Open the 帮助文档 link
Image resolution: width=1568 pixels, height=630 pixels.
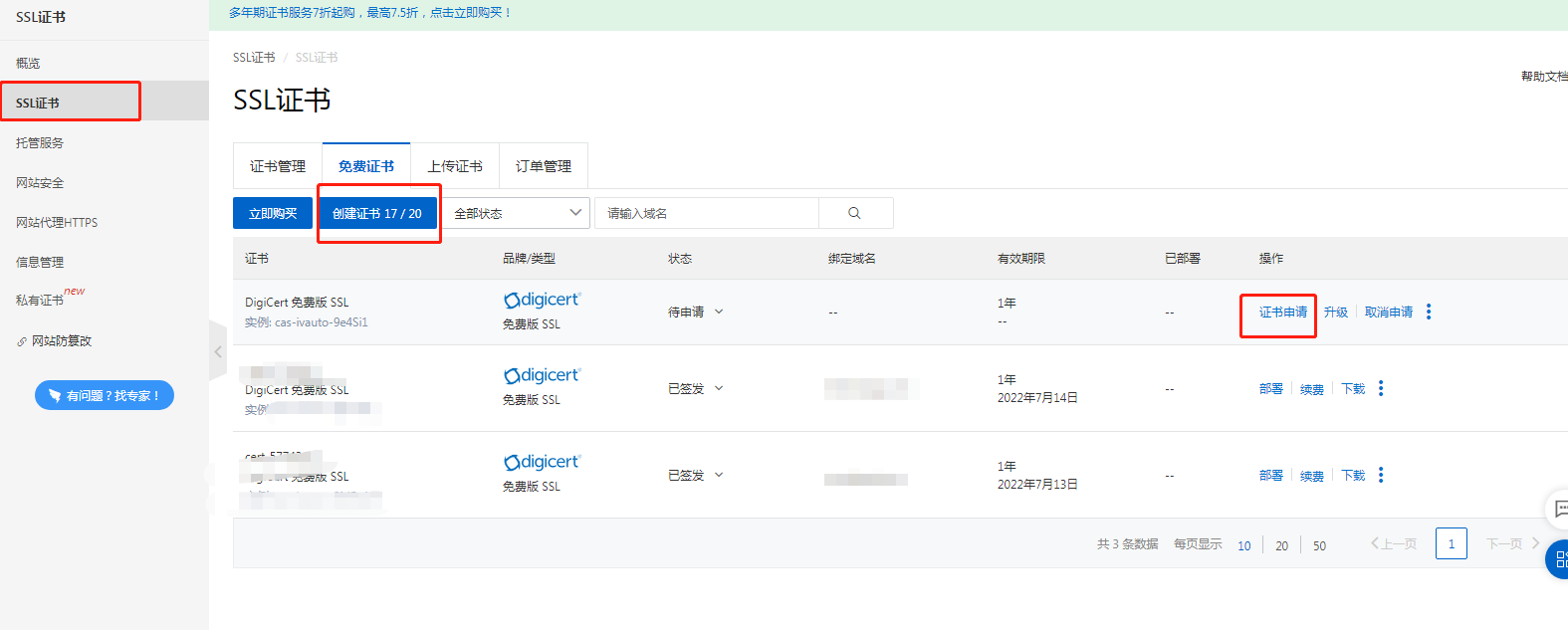coord(1544,76)
